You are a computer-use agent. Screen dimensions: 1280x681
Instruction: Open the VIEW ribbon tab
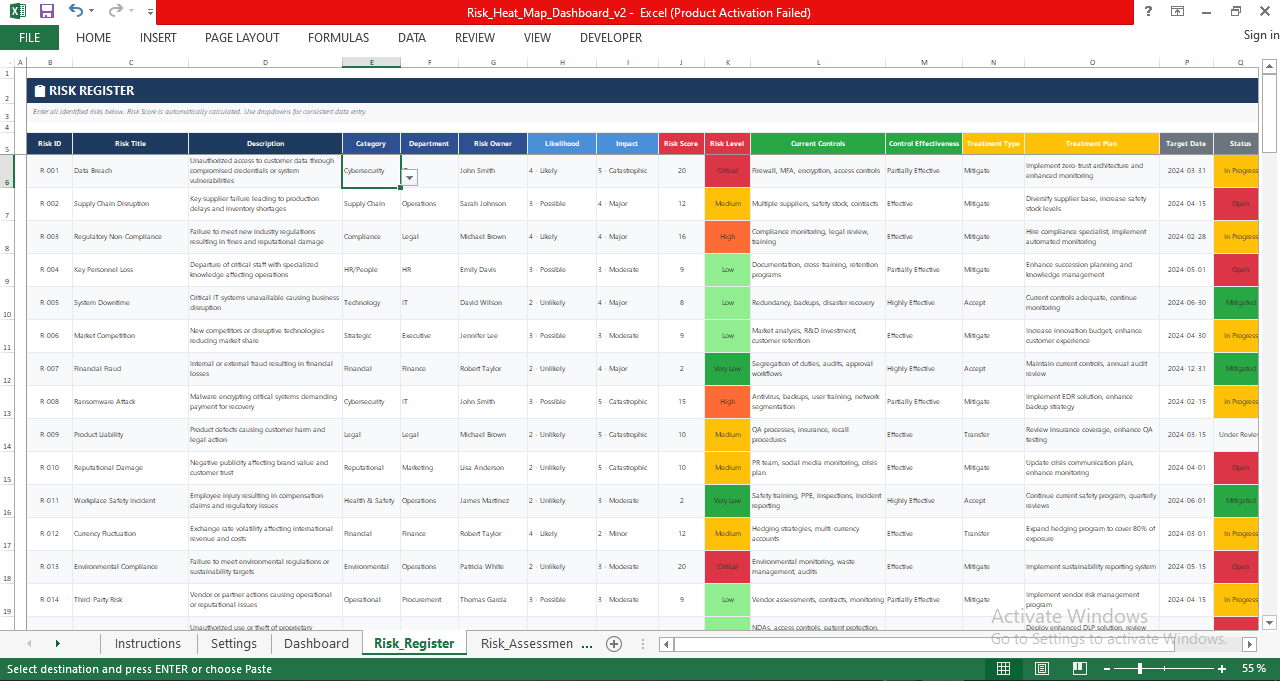537,37
